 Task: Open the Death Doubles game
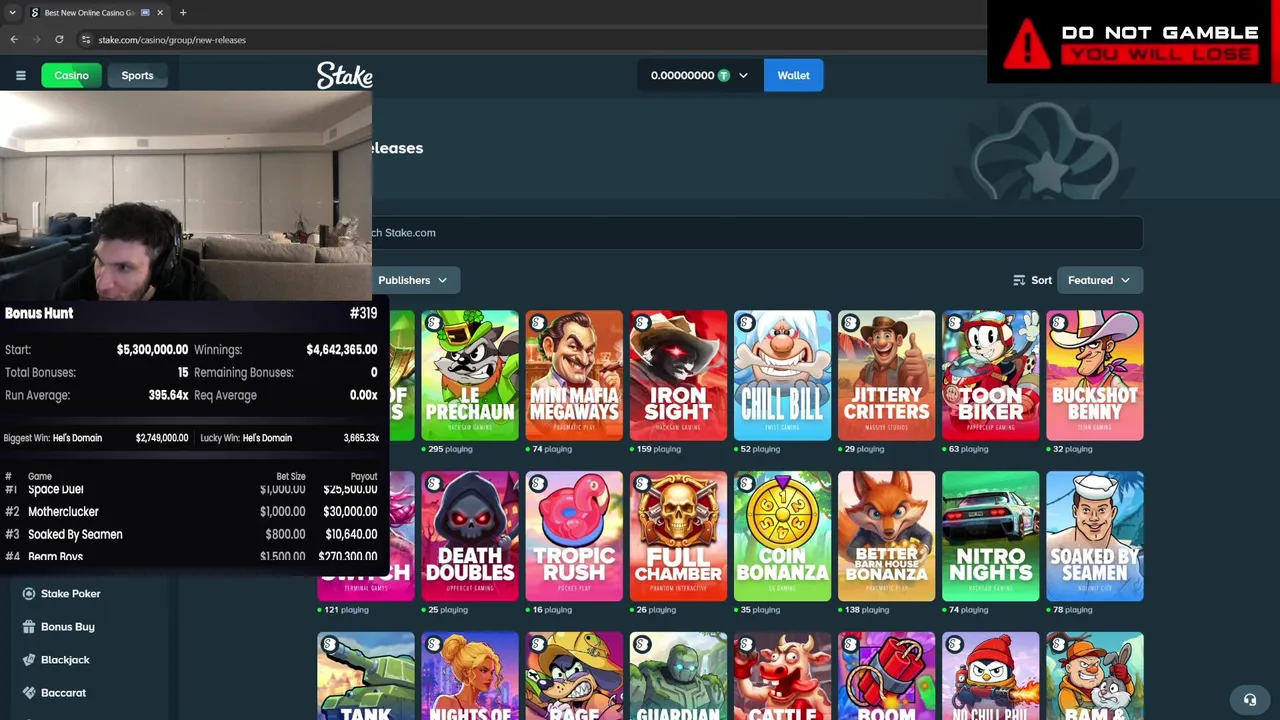470,536
